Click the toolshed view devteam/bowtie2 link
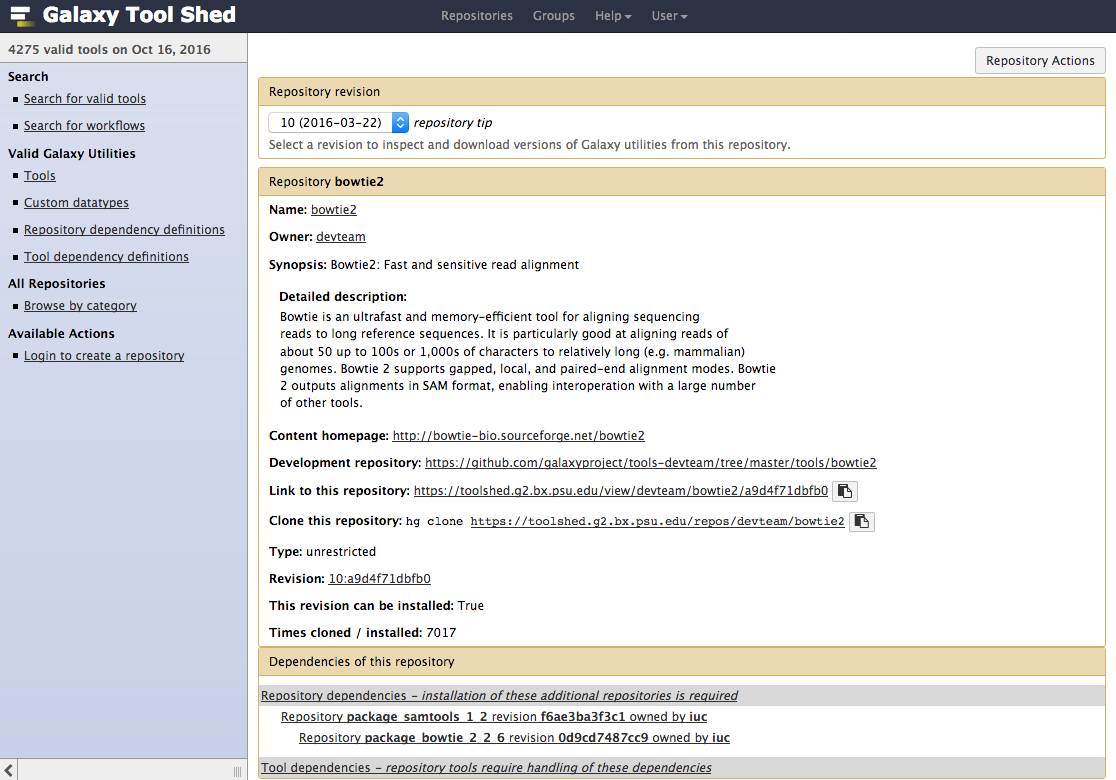 point(621,491)
